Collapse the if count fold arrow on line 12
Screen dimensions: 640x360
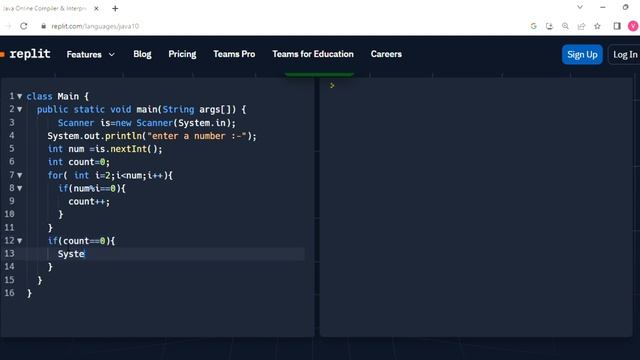[20, 241]
